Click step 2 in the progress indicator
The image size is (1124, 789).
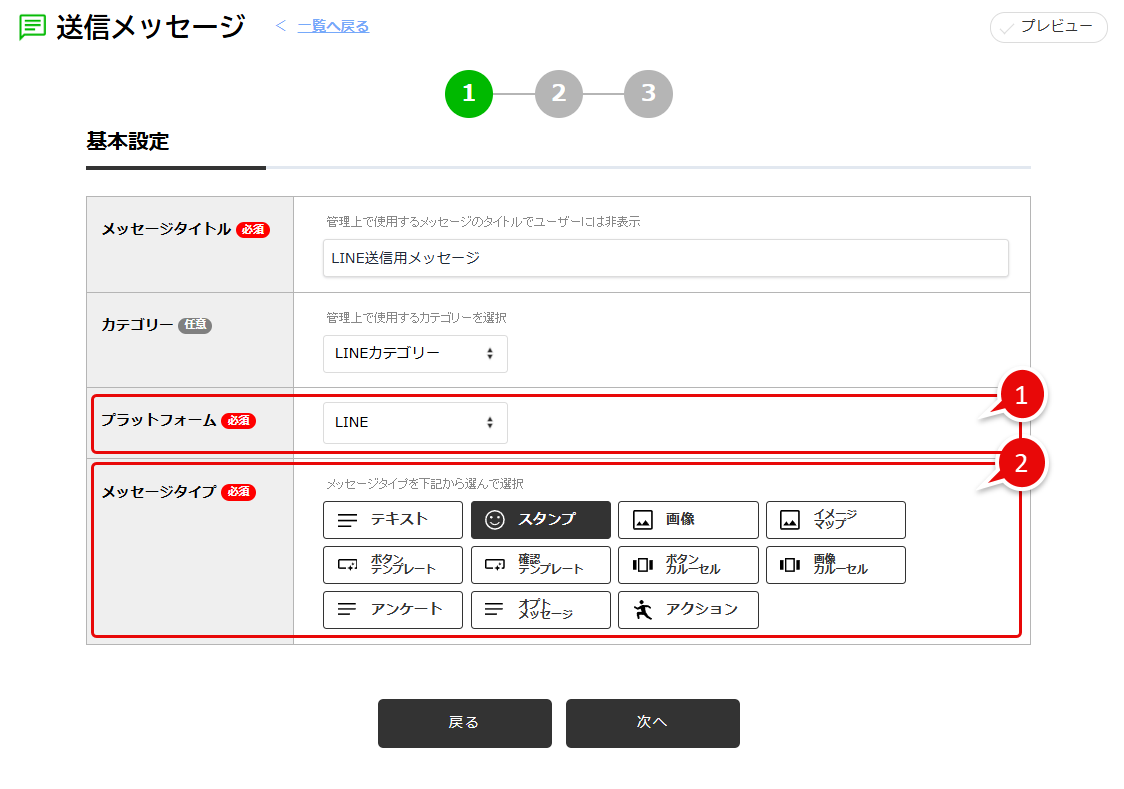point(558,94)
